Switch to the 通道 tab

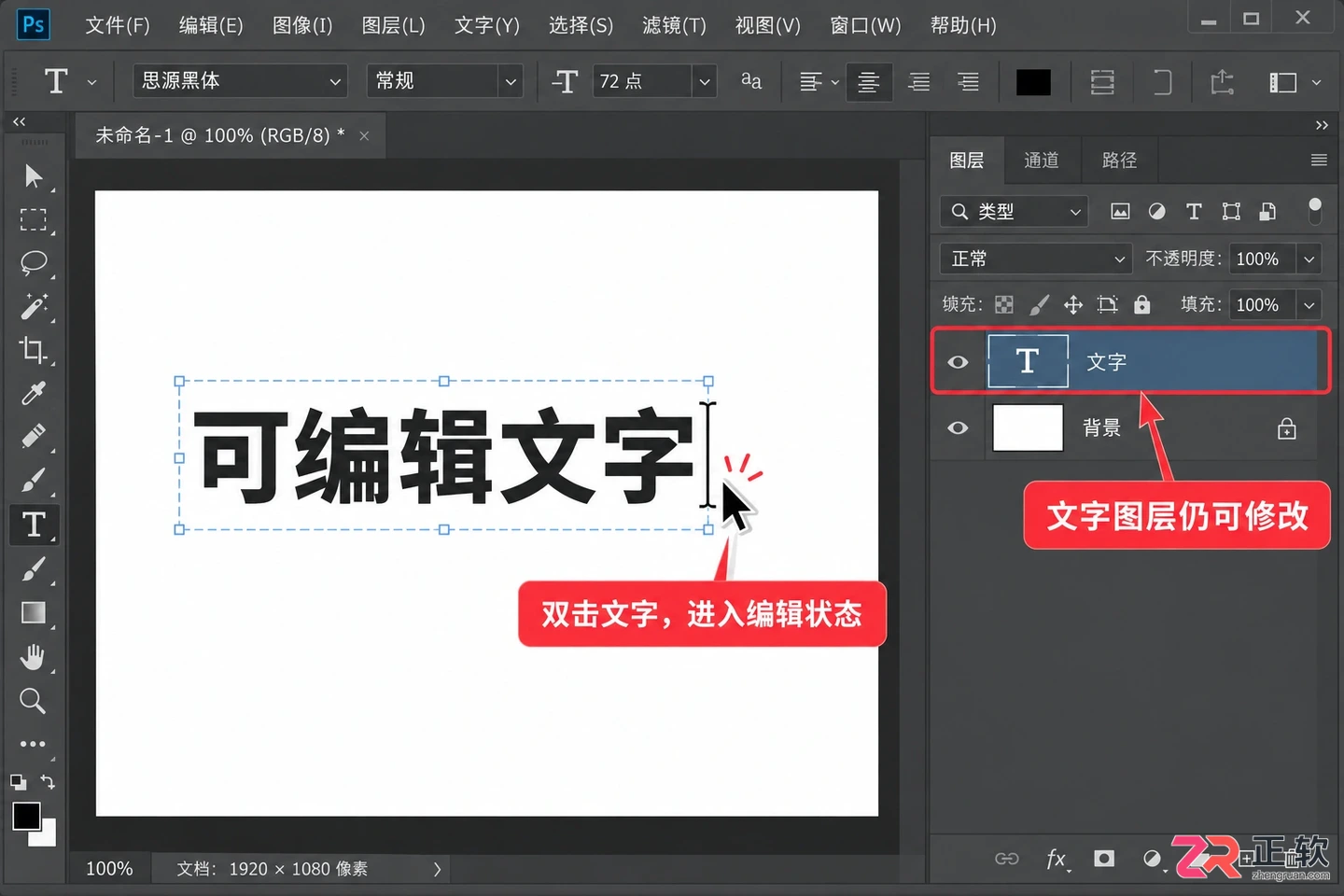point(1042,161)
